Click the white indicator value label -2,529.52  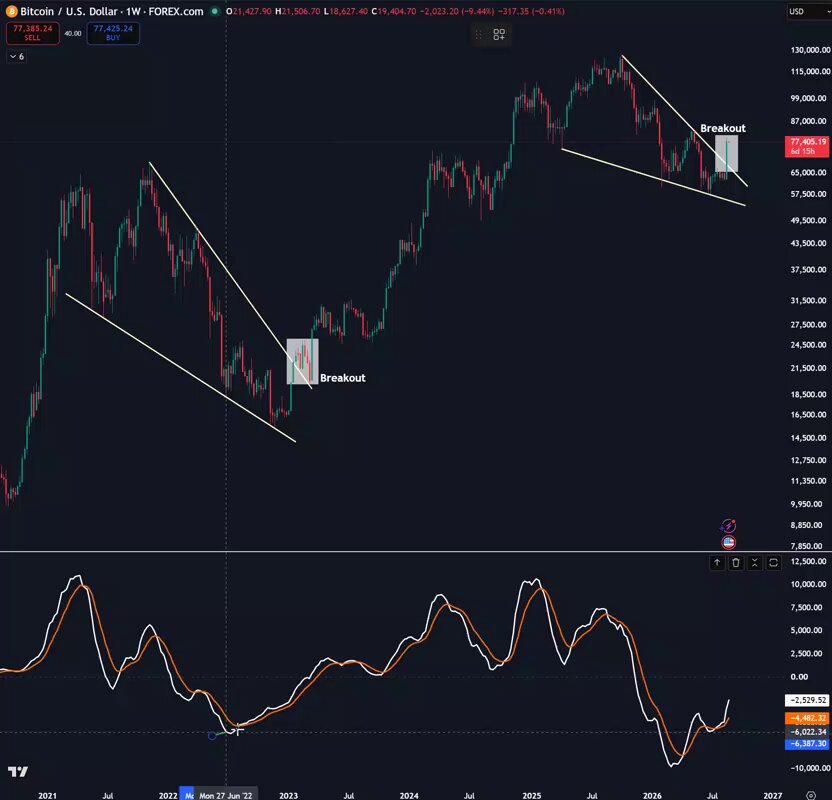click(x=807, y=700)
